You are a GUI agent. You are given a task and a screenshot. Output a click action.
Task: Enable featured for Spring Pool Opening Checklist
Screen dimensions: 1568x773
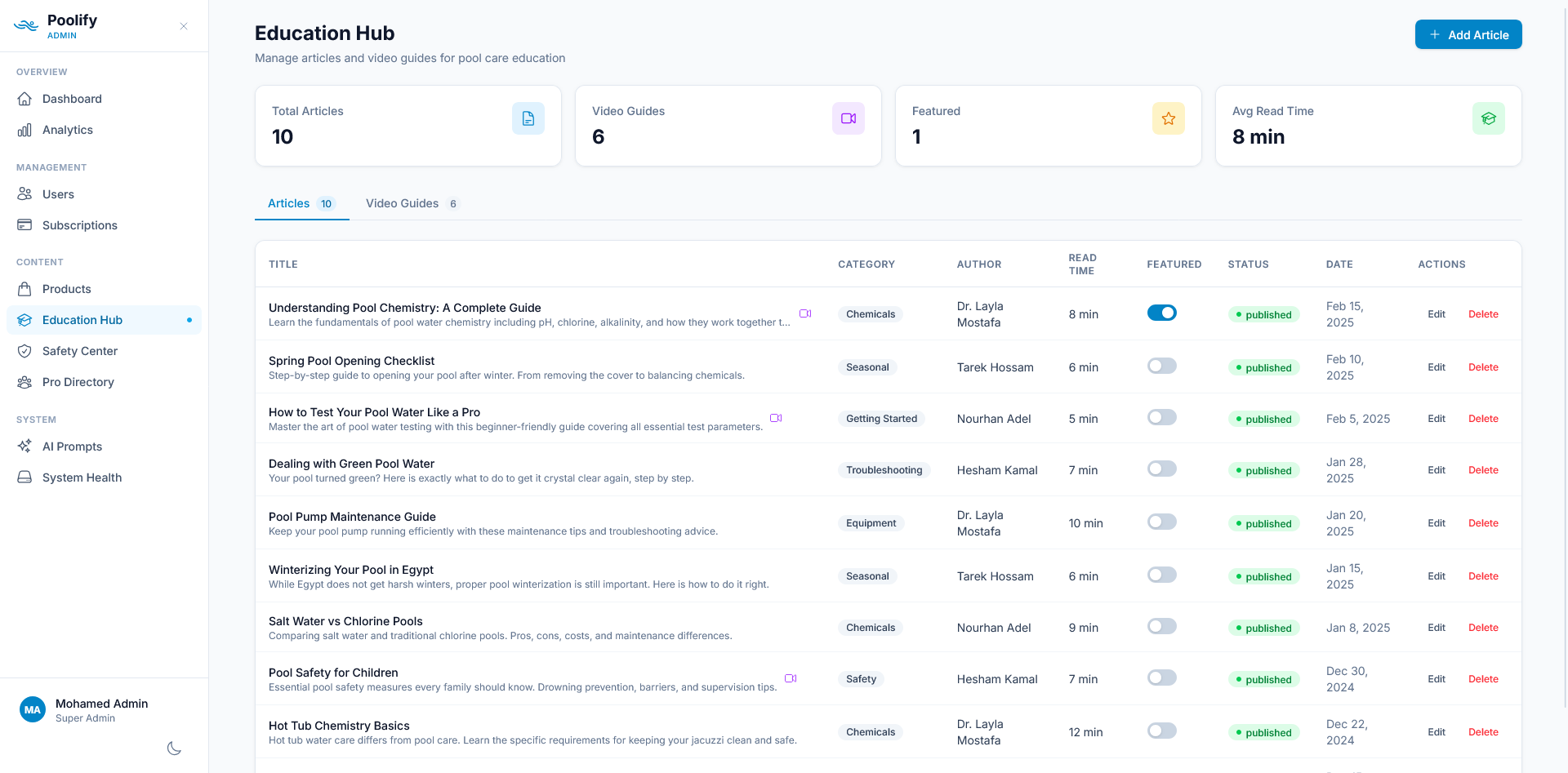coord(1162,366)
